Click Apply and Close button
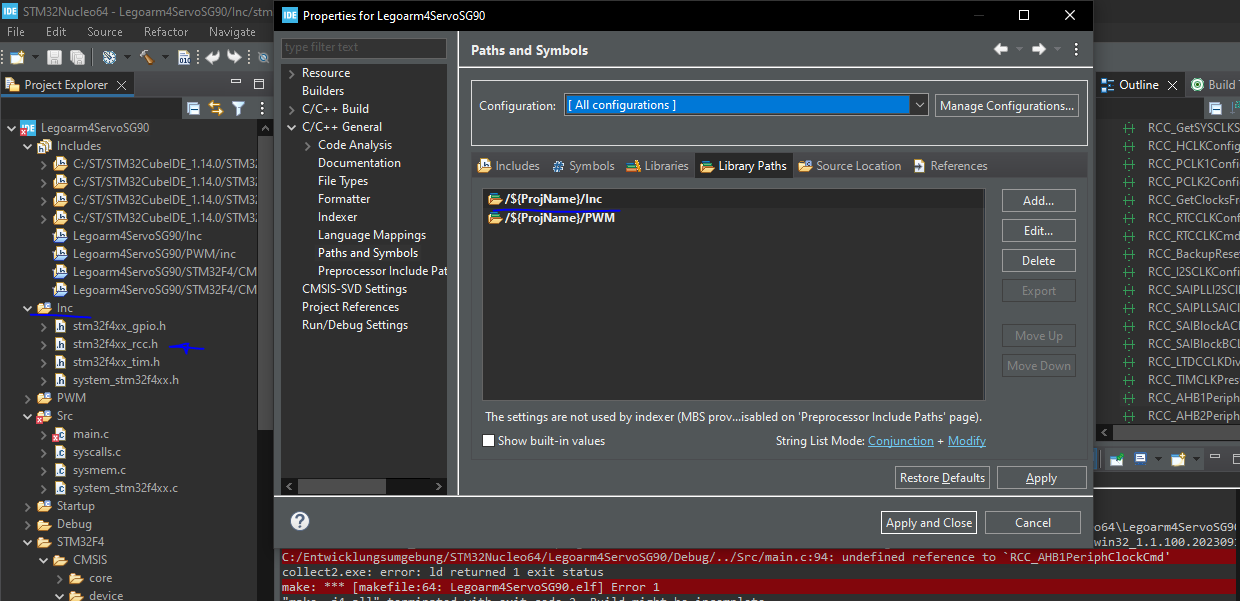Screen dimensions: 1240x601 point(929,522)
